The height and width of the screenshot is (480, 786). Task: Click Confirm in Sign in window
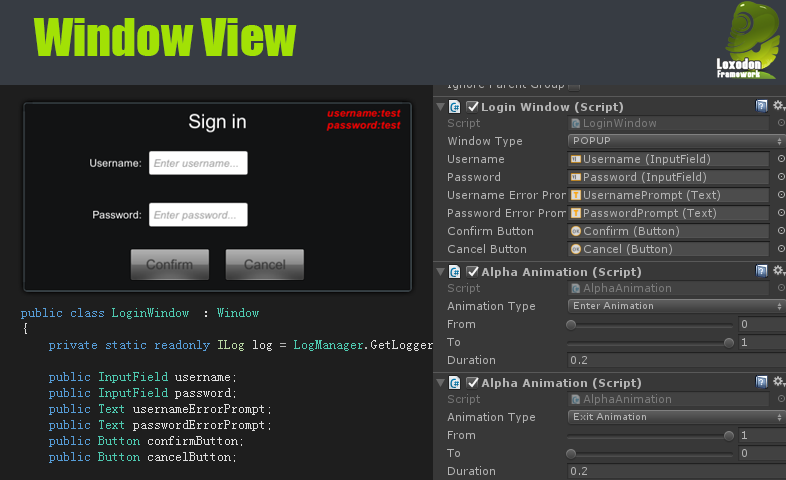coord(169,265)
